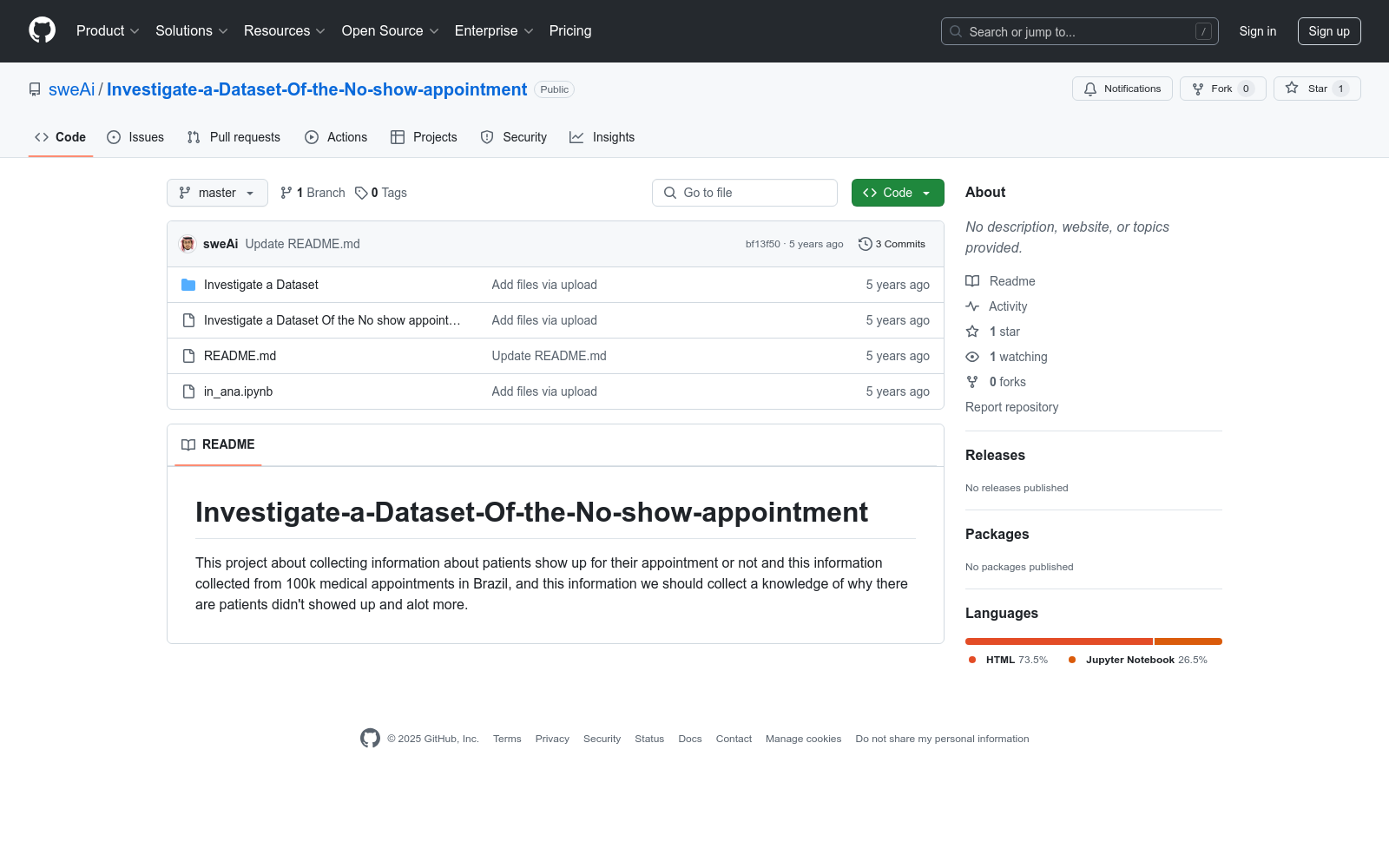Click the HTML 73.5% language link

coord(1009,660)
